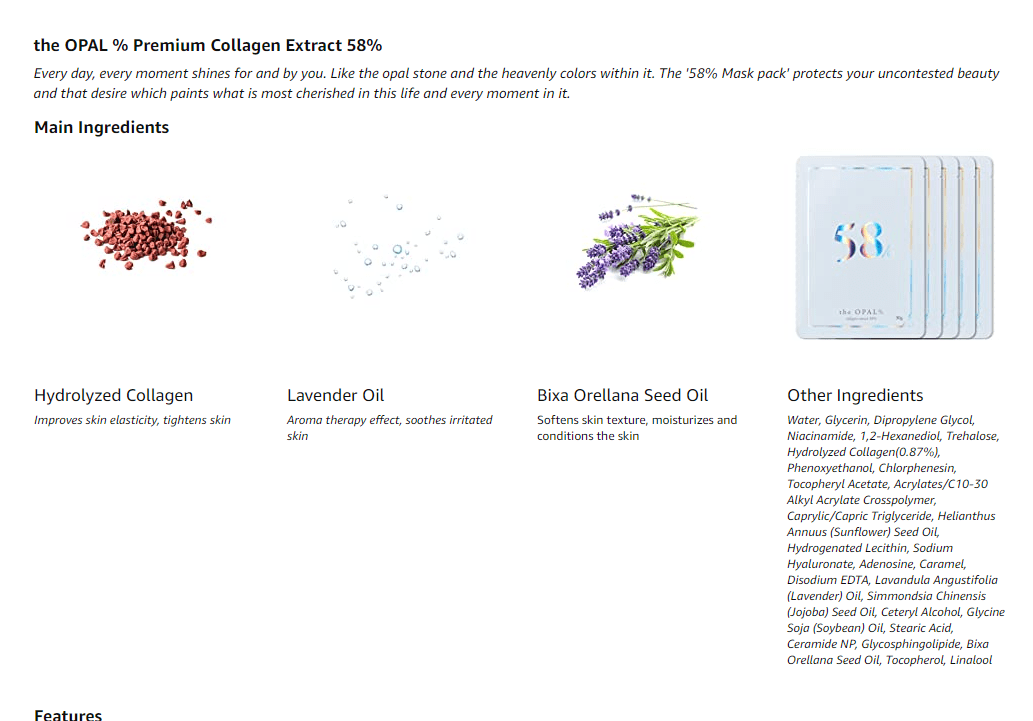Click the Hydrolyzed Collagen heading
The width and height of the screenshot is (1033, 721).
[x=114, y=395]
